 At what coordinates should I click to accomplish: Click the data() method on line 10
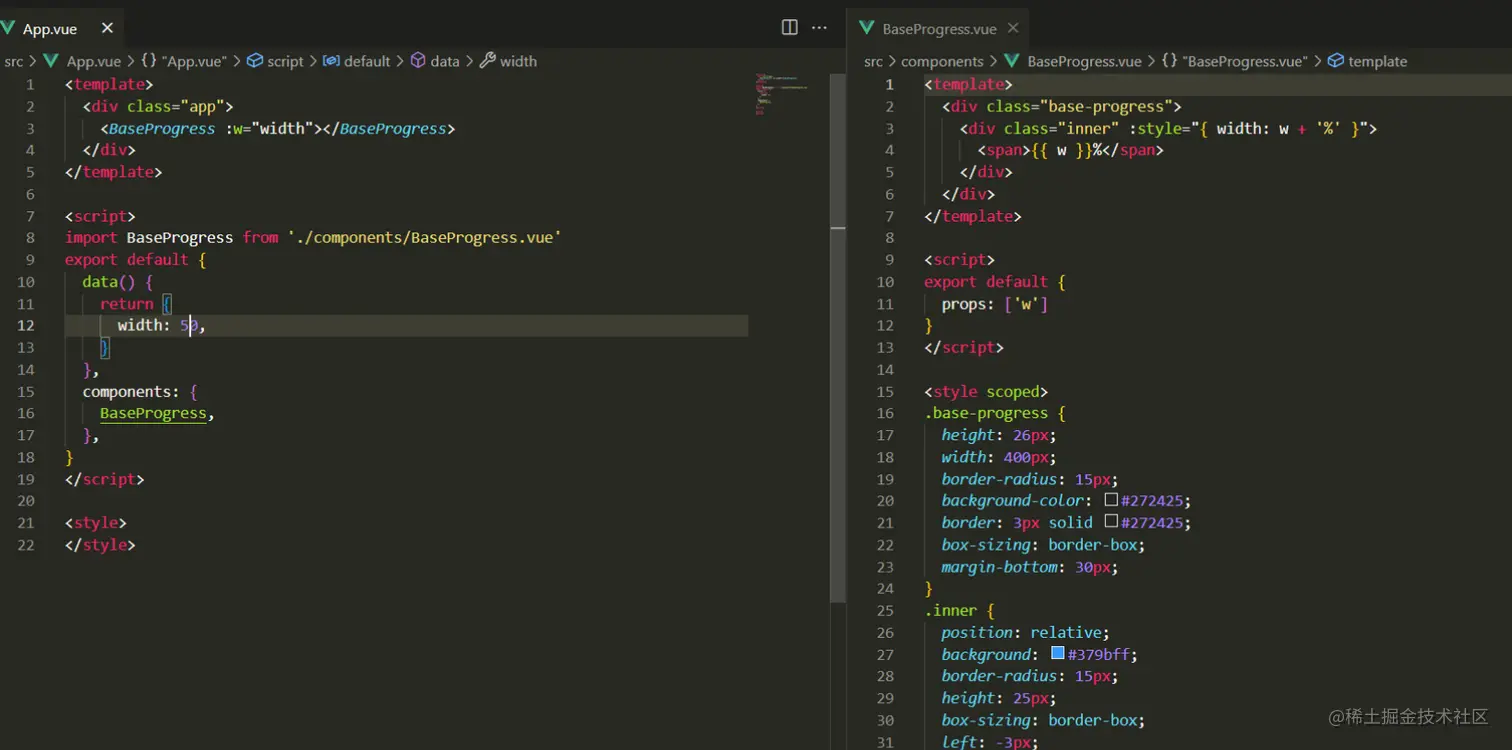coord(109,282)
